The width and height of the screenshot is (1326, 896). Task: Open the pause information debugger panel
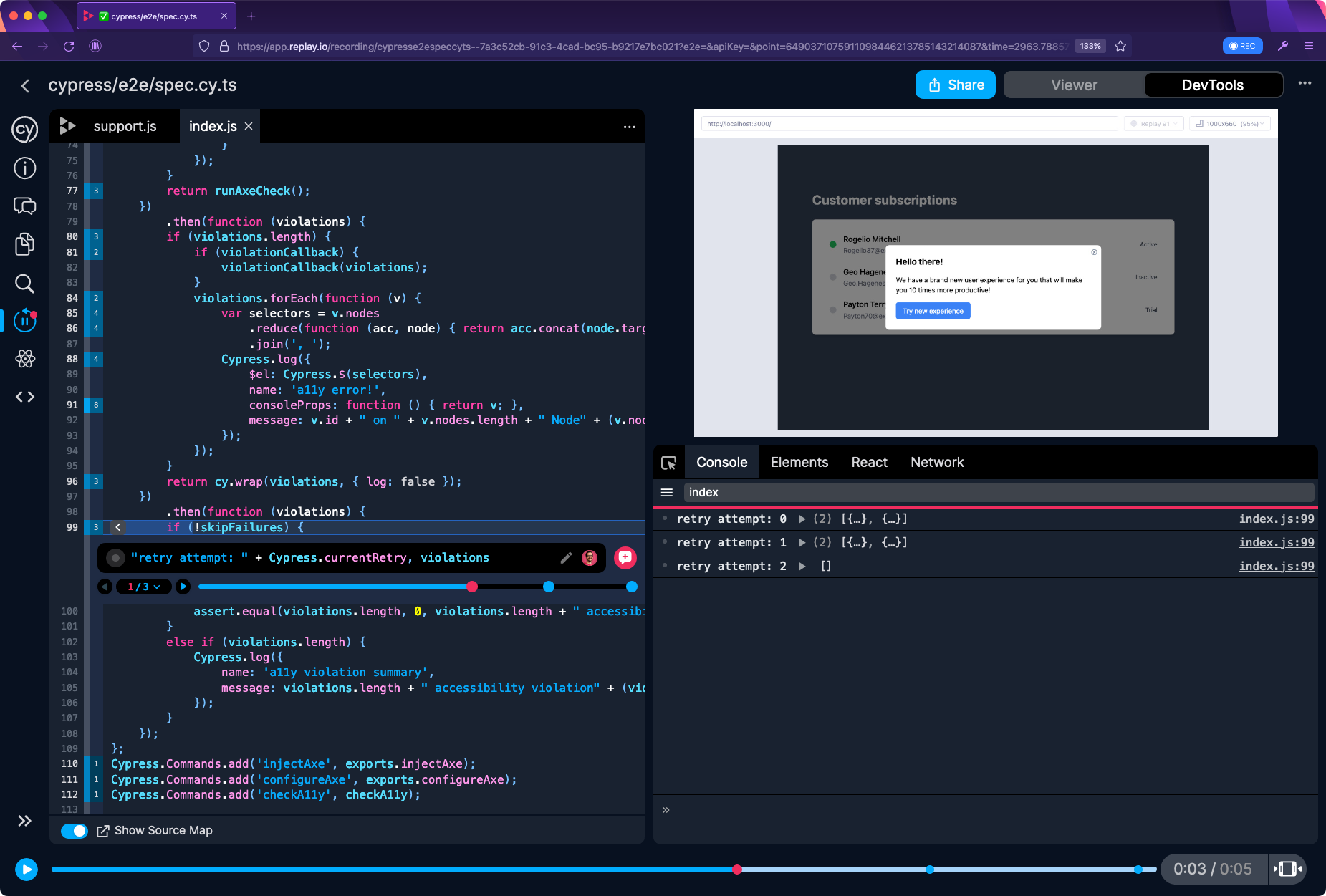(25, 320)
